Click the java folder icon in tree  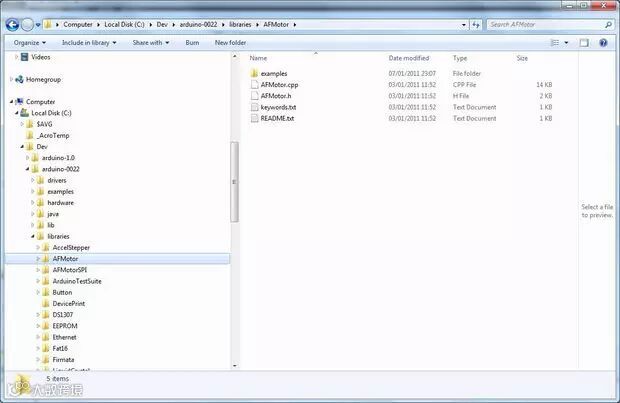(40, 214)
